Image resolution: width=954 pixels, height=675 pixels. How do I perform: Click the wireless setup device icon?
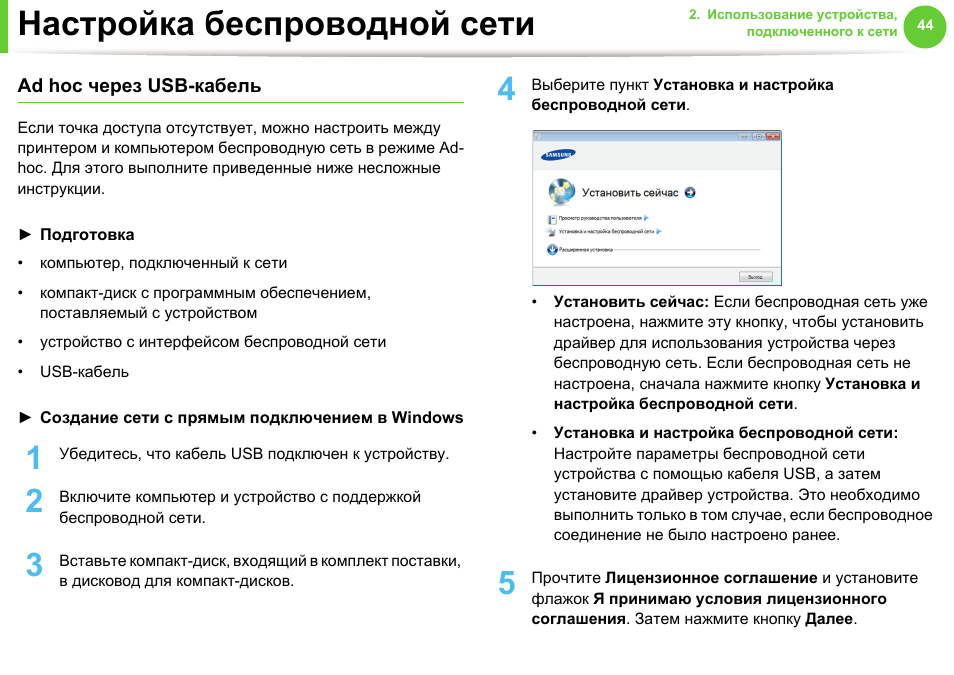(552, 231)
